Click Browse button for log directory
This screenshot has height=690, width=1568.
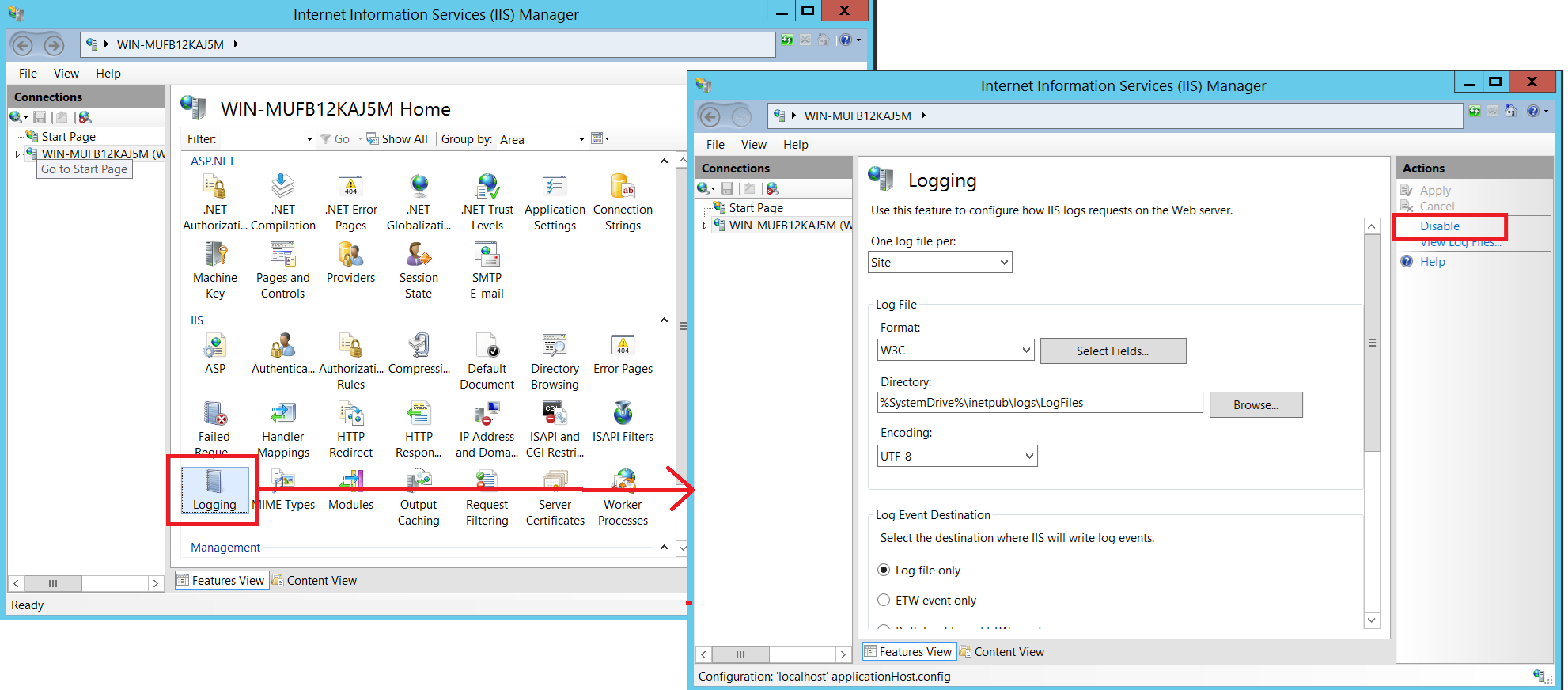1256,404
